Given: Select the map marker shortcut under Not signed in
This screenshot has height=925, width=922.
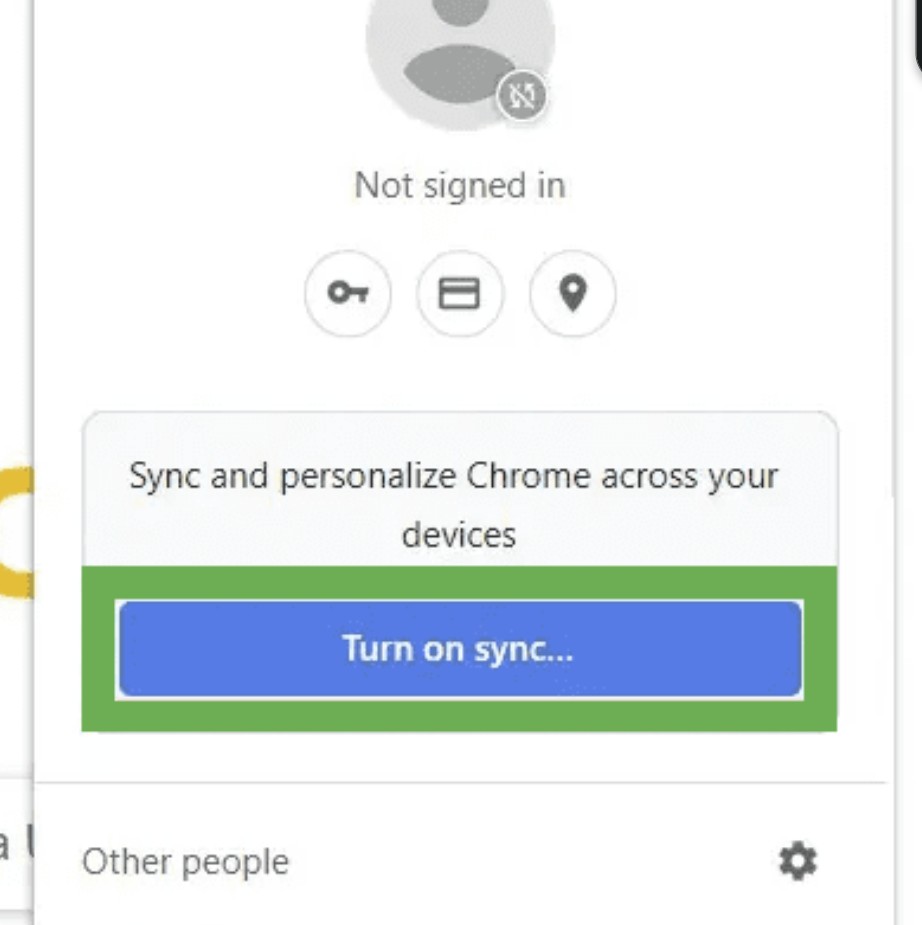Looking at the screenshot, I should (x=572, y=294).
